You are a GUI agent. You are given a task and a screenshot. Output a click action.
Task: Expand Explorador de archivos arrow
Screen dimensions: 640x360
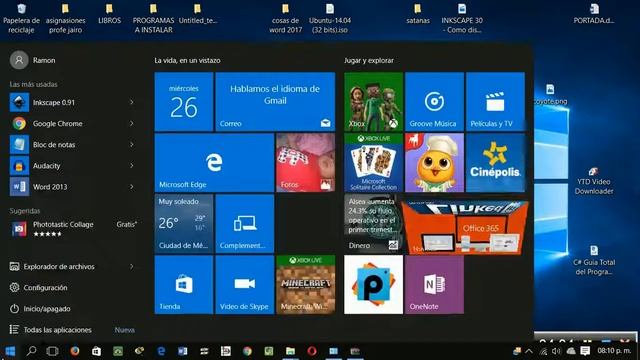tap(132, 267)
